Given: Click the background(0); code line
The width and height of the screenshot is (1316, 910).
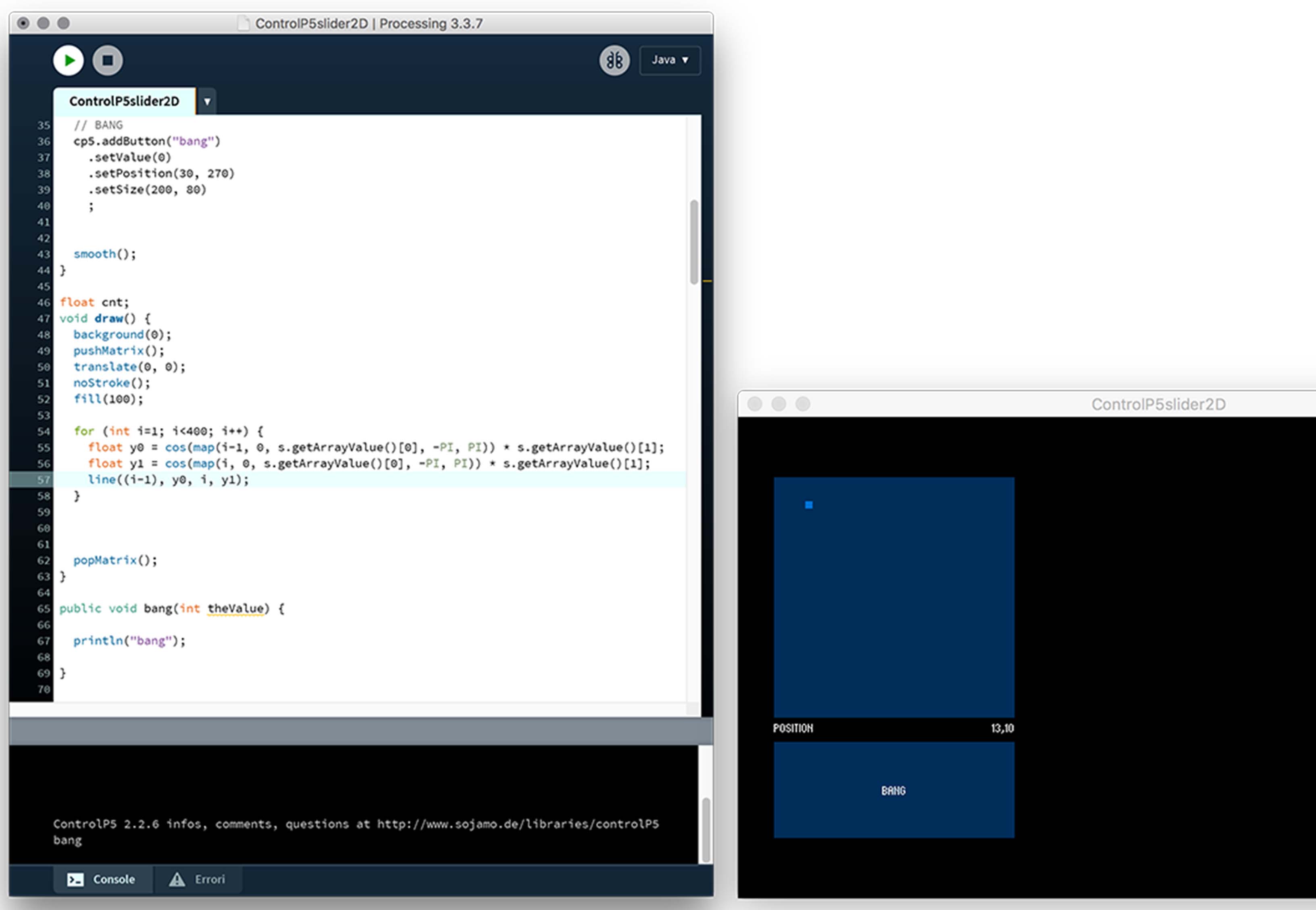Looking at the screenshot, I should pyautogui.click(x=122, y=334).
